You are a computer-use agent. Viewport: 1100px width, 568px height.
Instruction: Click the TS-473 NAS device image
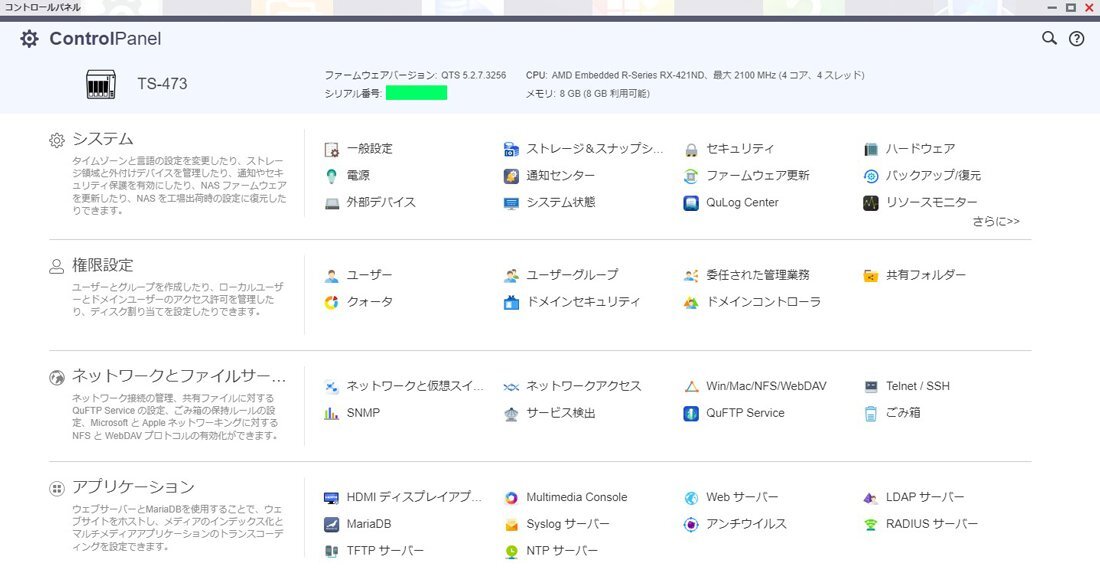[x=100, y=84]
